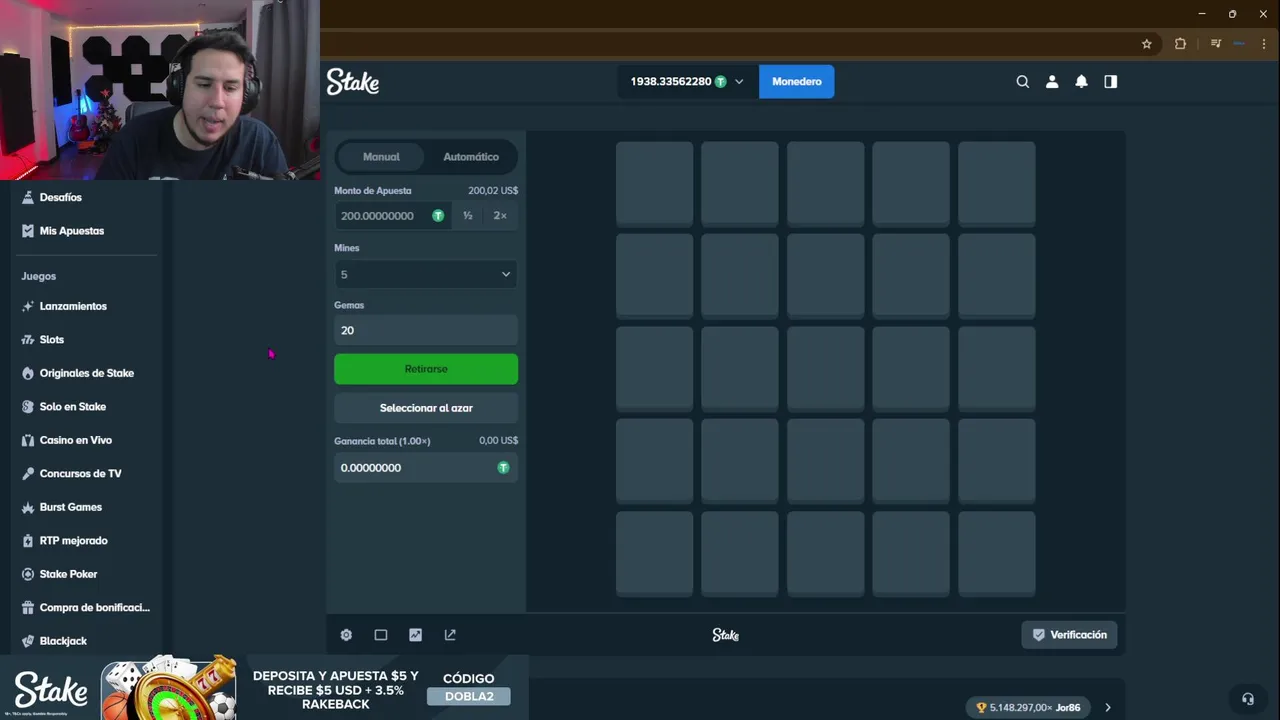Expand the balance currency dropdown
The image size is (1280, 720).
click(x=739, y=82)
